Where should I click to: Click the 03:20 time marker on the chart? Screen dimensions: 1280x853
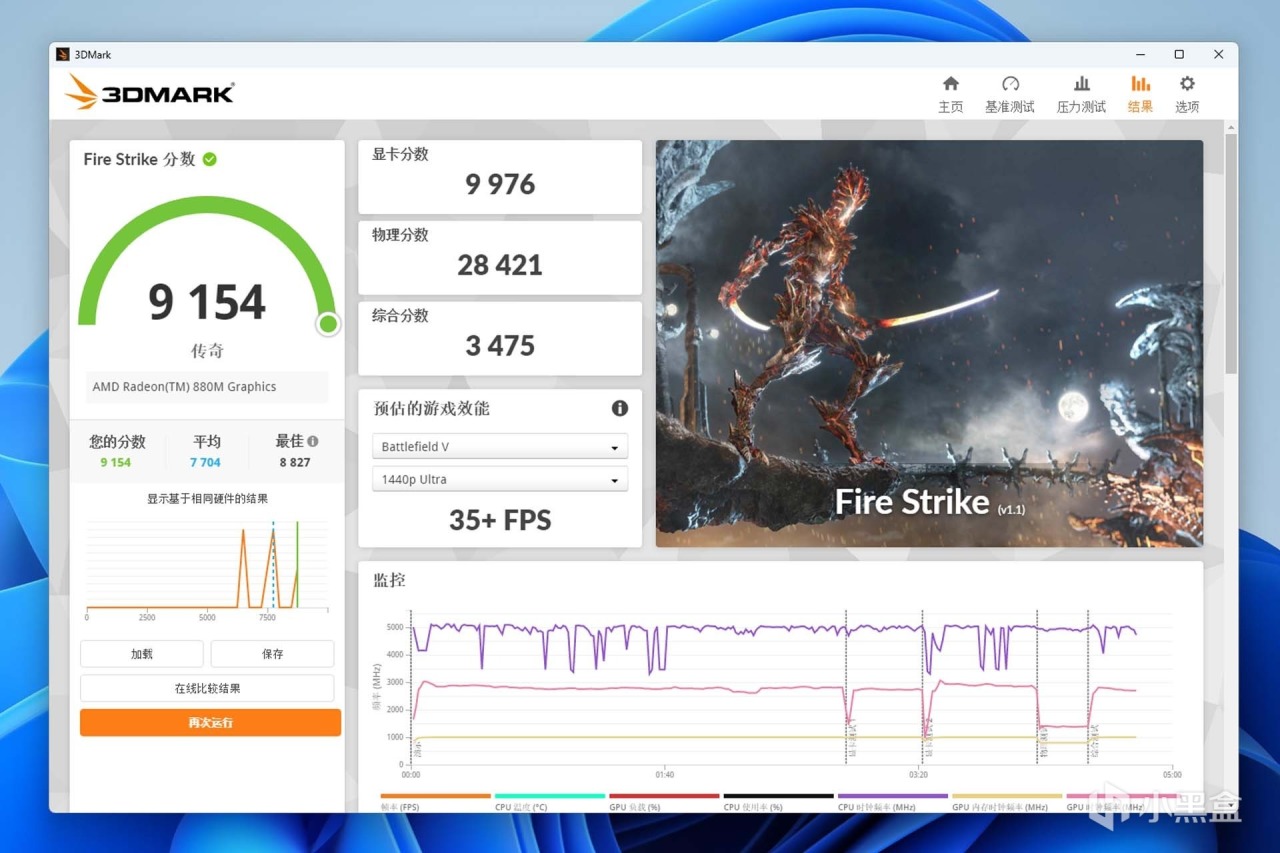click(x=918, y=775)
